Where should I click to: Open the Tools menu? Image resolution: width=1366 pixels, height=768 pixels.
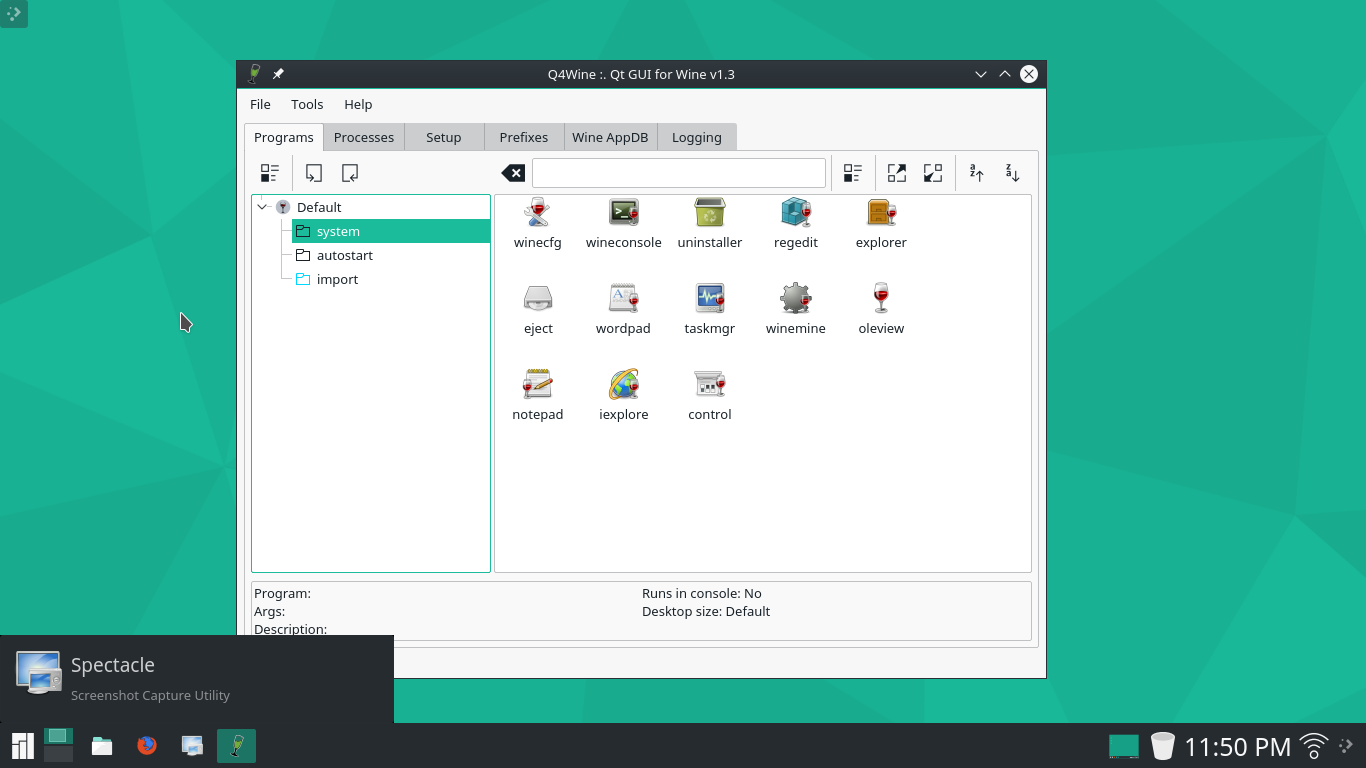pos(307,104)
